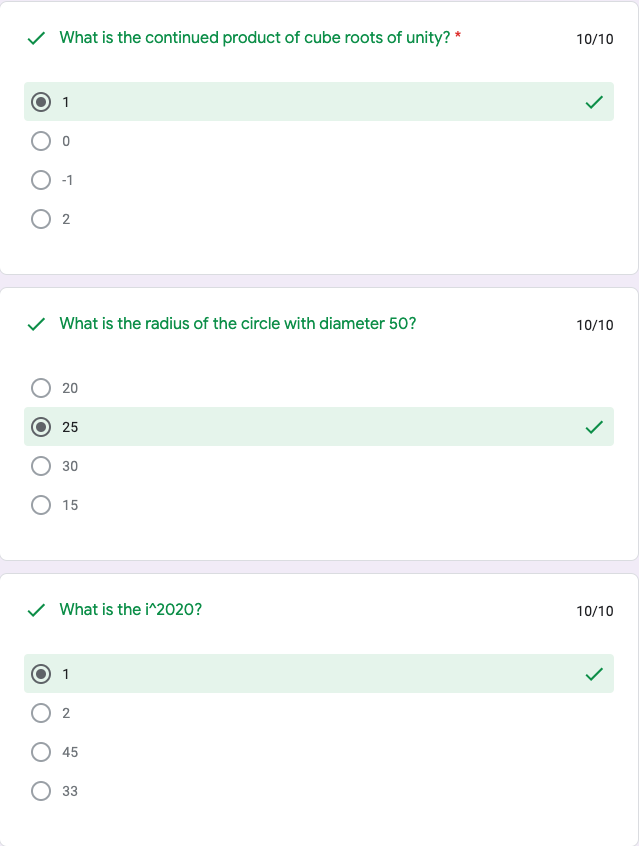Click correct-answer tick in the 25 answer row
The width and height of the screenshot is (639, 846).
click(594, 427)
